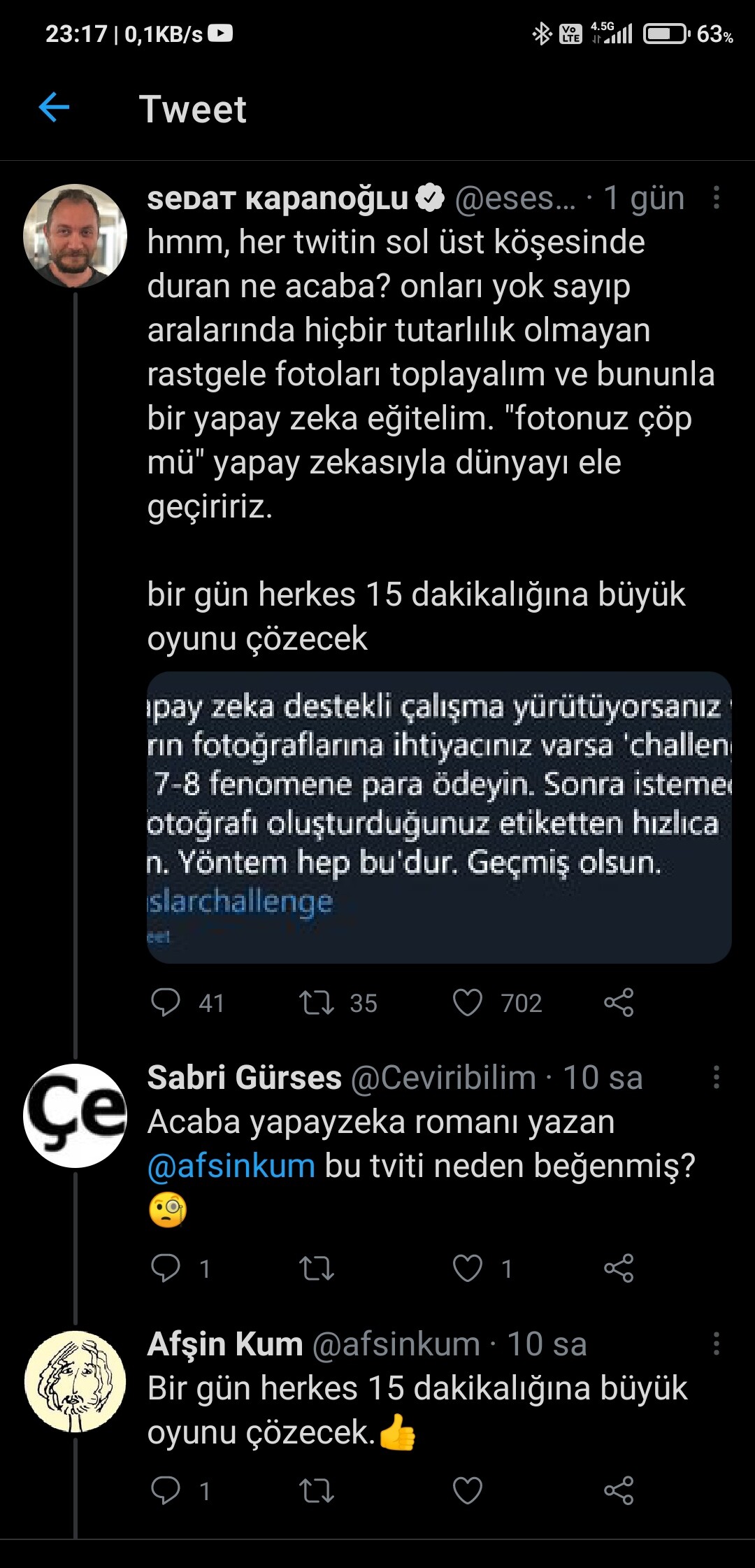755x1568 pixels.
Task: Open the @afsinkum mention link
Action: coord(231,1166)
